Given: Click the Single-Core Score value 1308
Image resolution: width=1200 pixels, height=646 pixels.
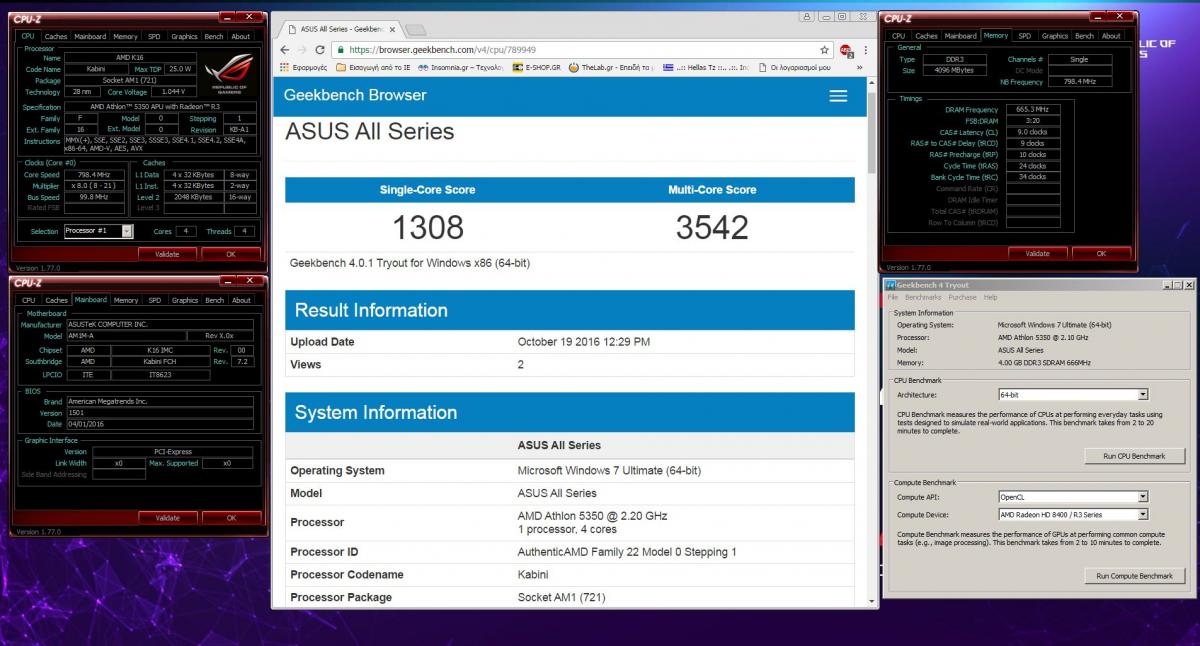Looking at the screenshot, I should [x=427, y=227].
